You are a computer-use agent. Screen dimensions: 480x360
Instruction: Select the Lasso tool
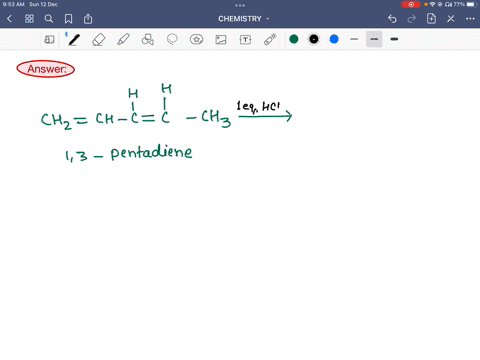point(172,39)
